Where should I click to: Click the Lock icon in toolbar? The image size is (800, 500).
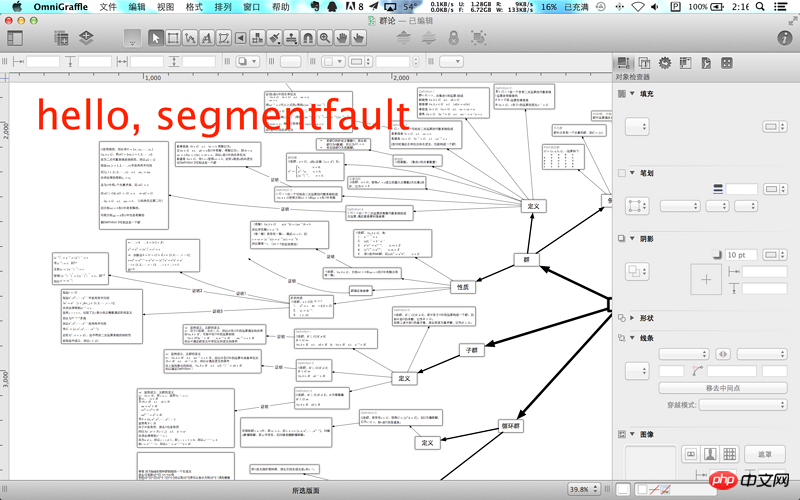click(453, 38)
